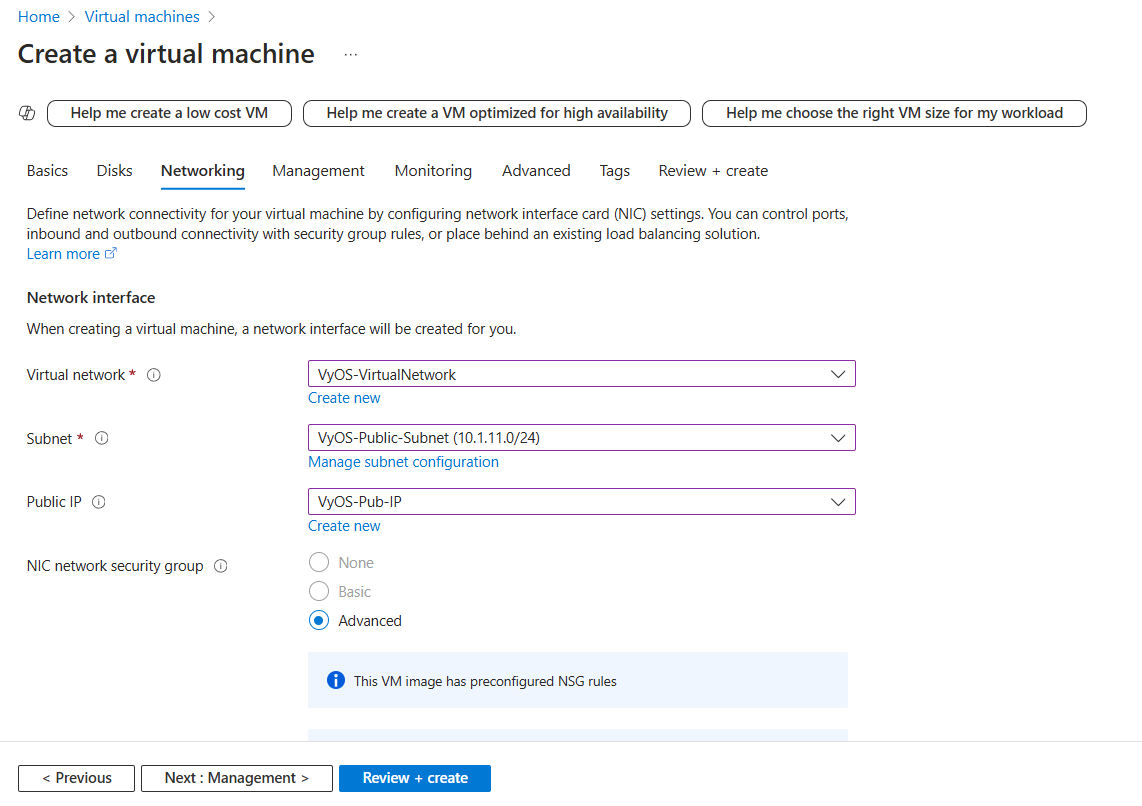This screenshot has width=1142, height=806.
Task: Click the info icon in the NSG rules banner
Action: click(335, 680)
